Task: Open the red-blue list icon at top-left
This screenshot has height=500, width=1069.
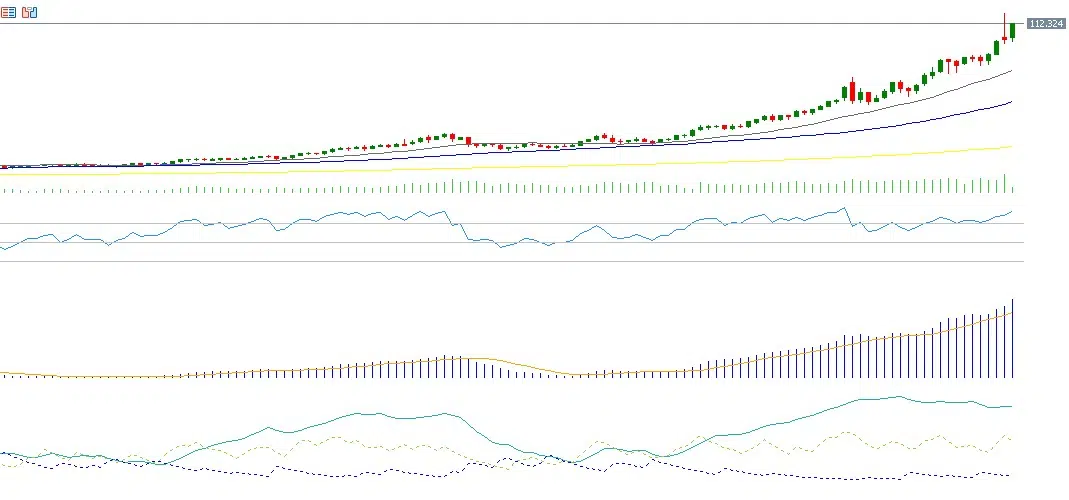Action: pyautogui.click(x=9, y=13)
